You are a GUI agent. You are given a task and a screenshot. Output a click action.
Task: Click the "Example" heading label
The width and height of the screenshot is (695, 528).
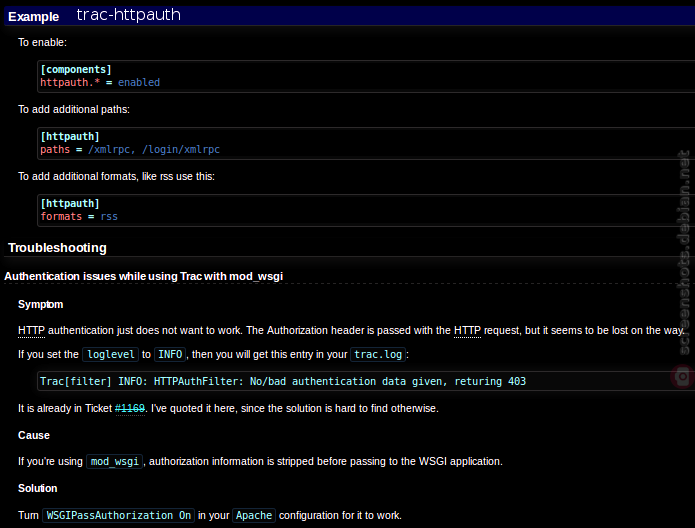(34, 17)
